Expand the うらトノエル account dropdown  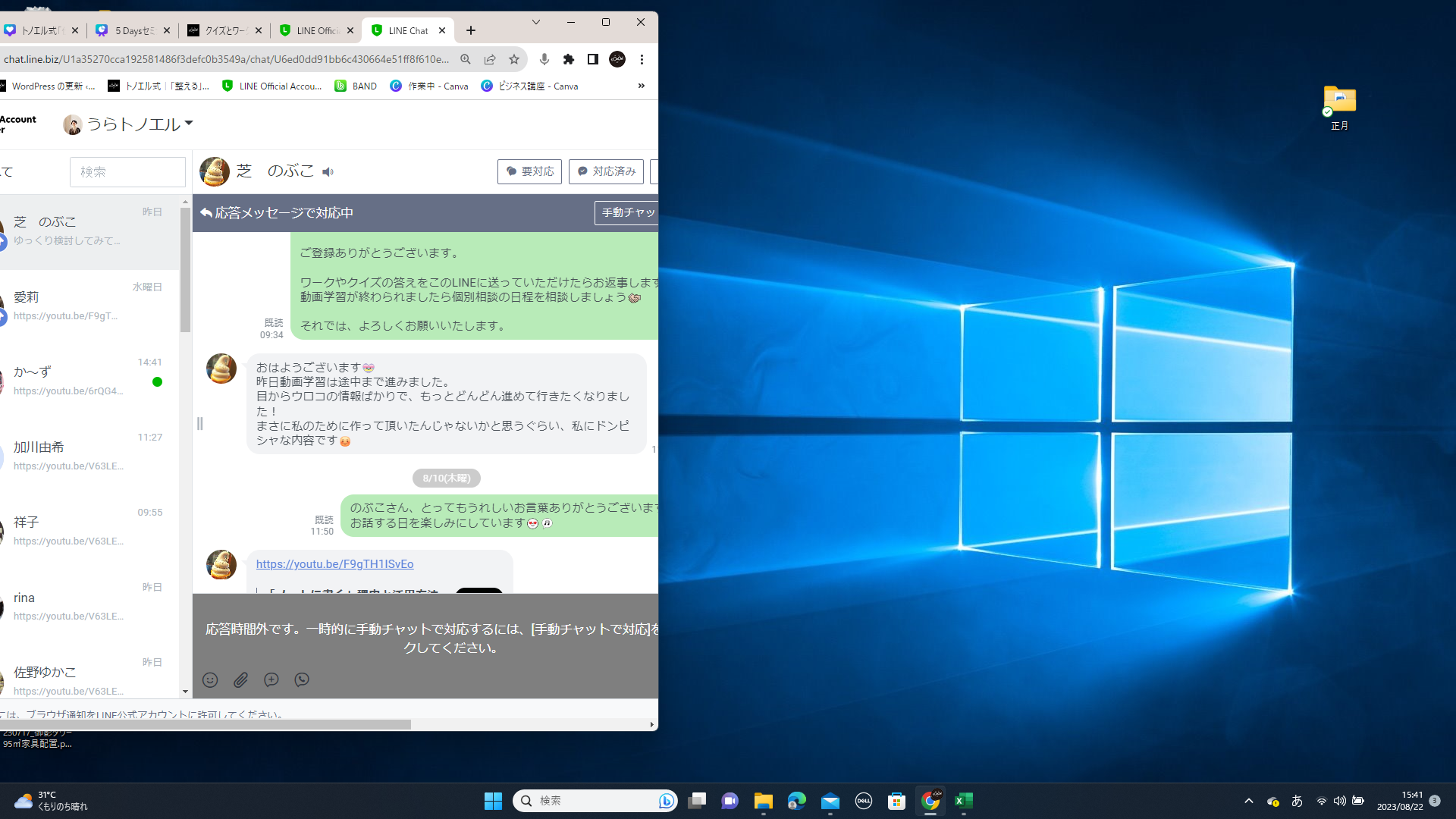(189, 123)
